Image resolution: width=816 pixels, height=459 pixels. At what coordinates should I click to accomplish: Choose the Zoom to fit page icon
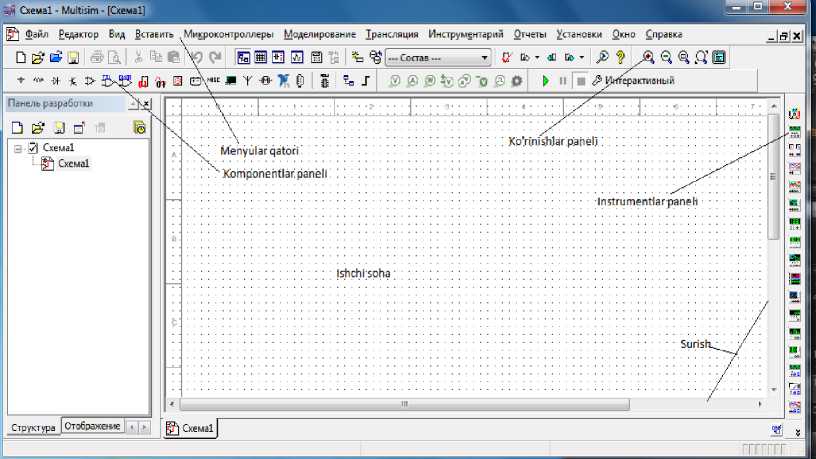(701, 57)
